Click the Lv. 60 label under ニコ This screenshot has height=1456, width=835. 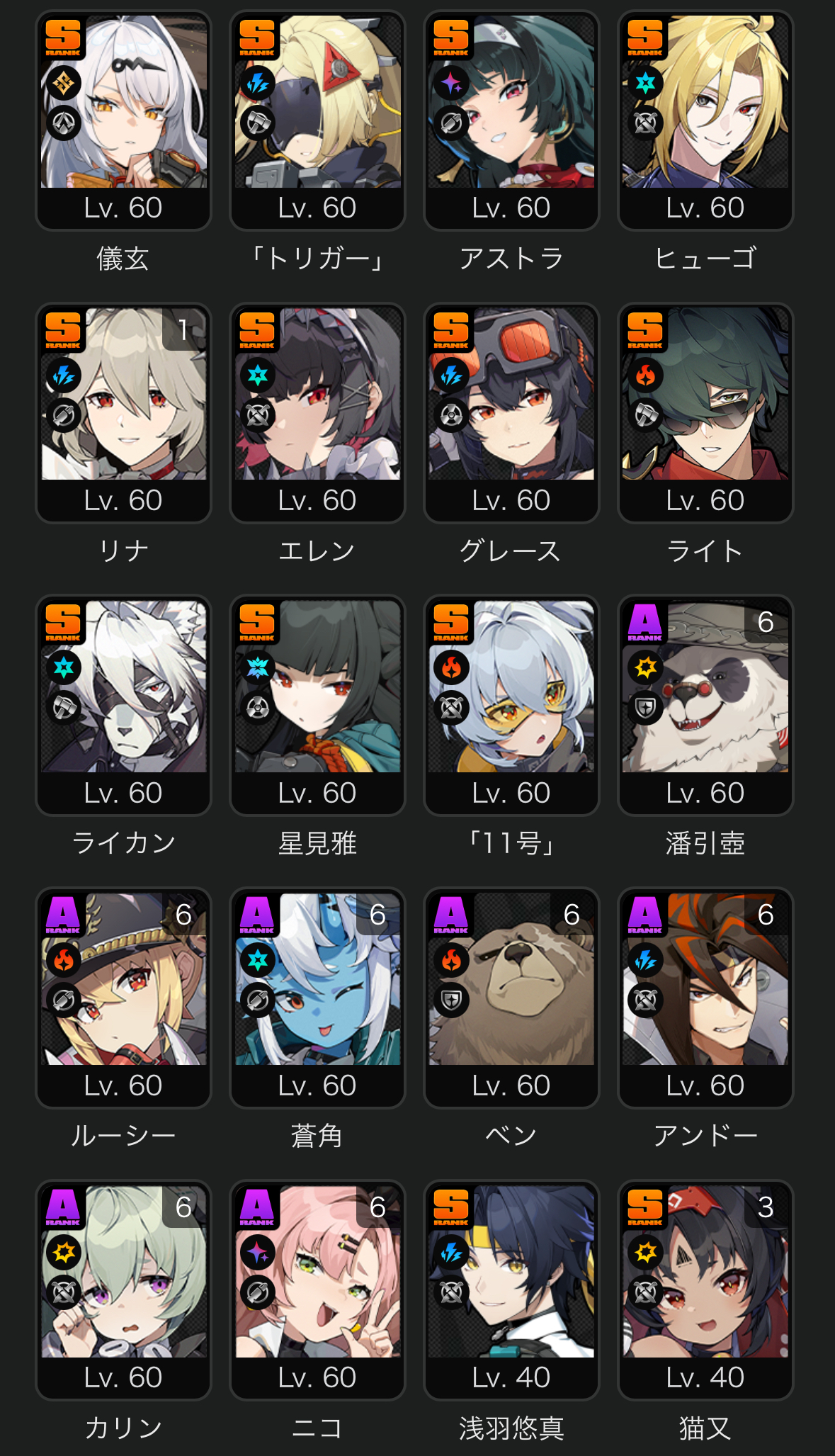[x=317, y=1377]
